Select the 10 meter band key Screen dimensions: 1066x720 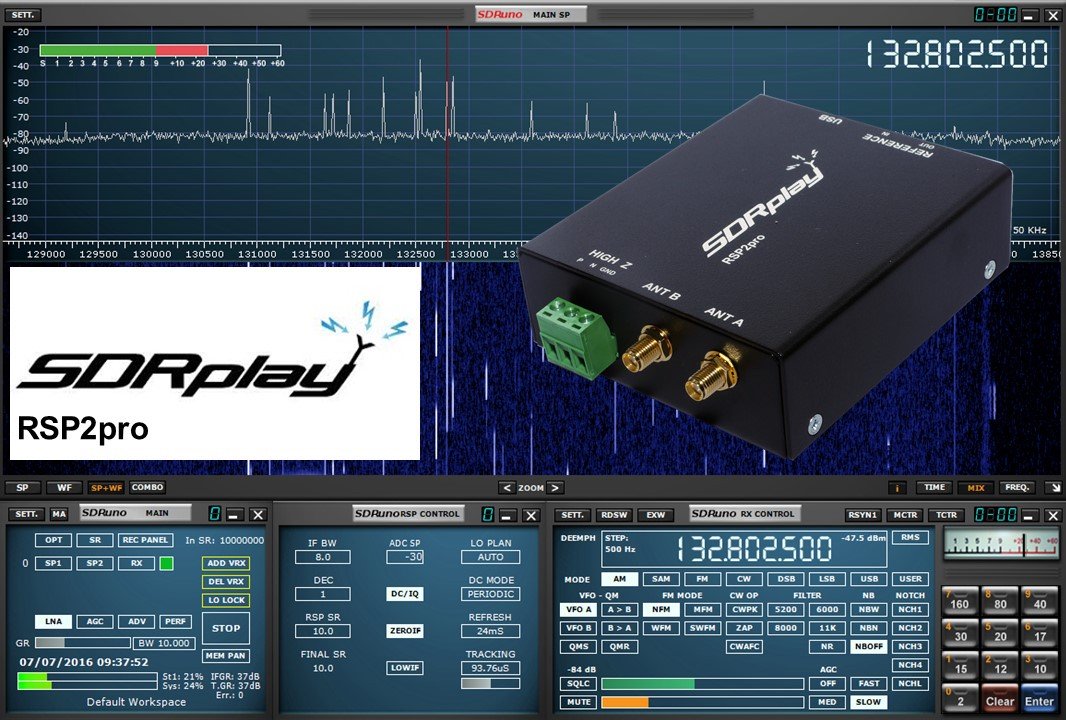tap(1039, 666)
